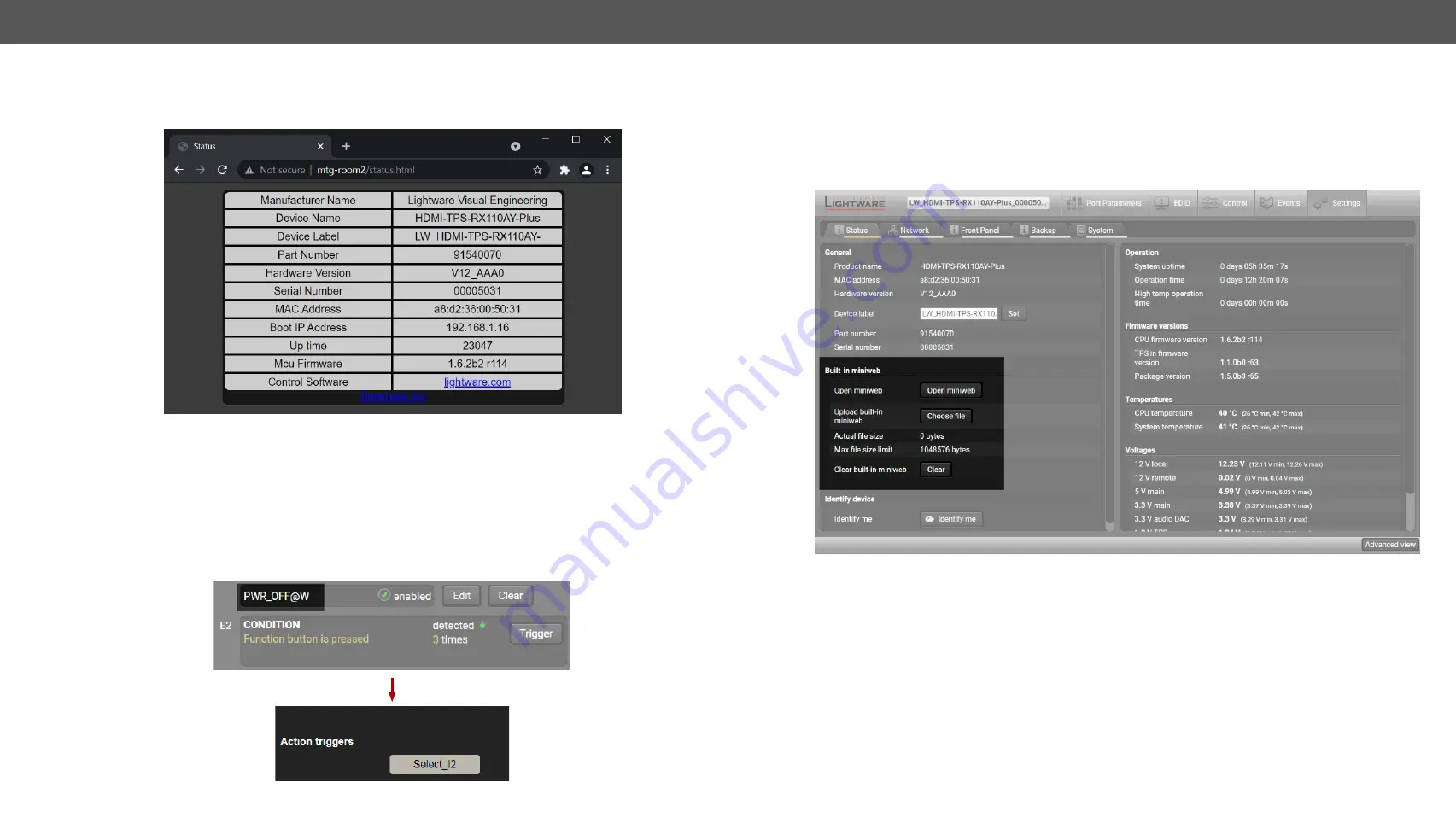Viewport: 1456px width, 817px height.
Task: Open the tab search dropdown circle
Action: tap(515, 146)
